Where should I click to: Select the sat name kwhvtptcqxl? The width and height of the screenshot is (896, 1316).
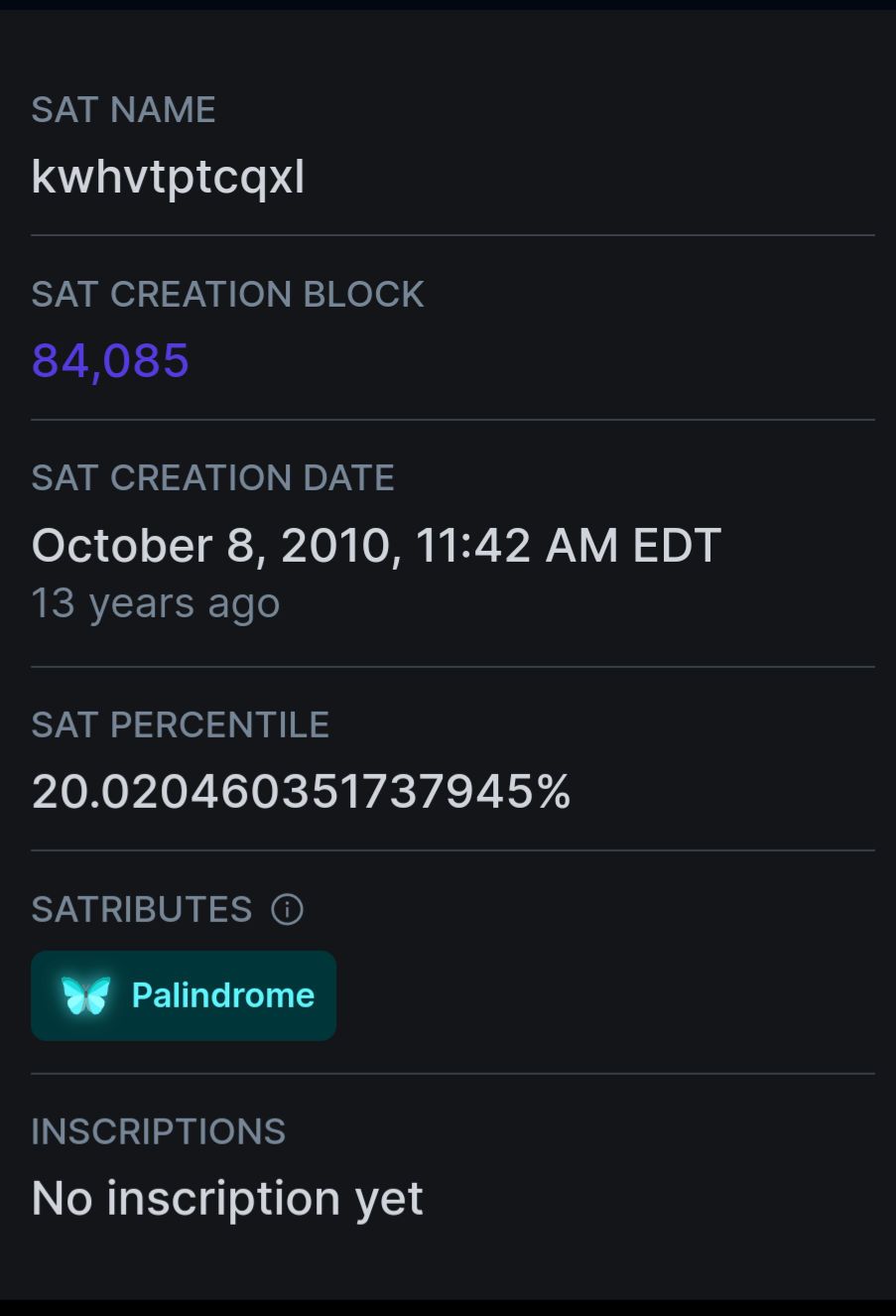(168, 178)
